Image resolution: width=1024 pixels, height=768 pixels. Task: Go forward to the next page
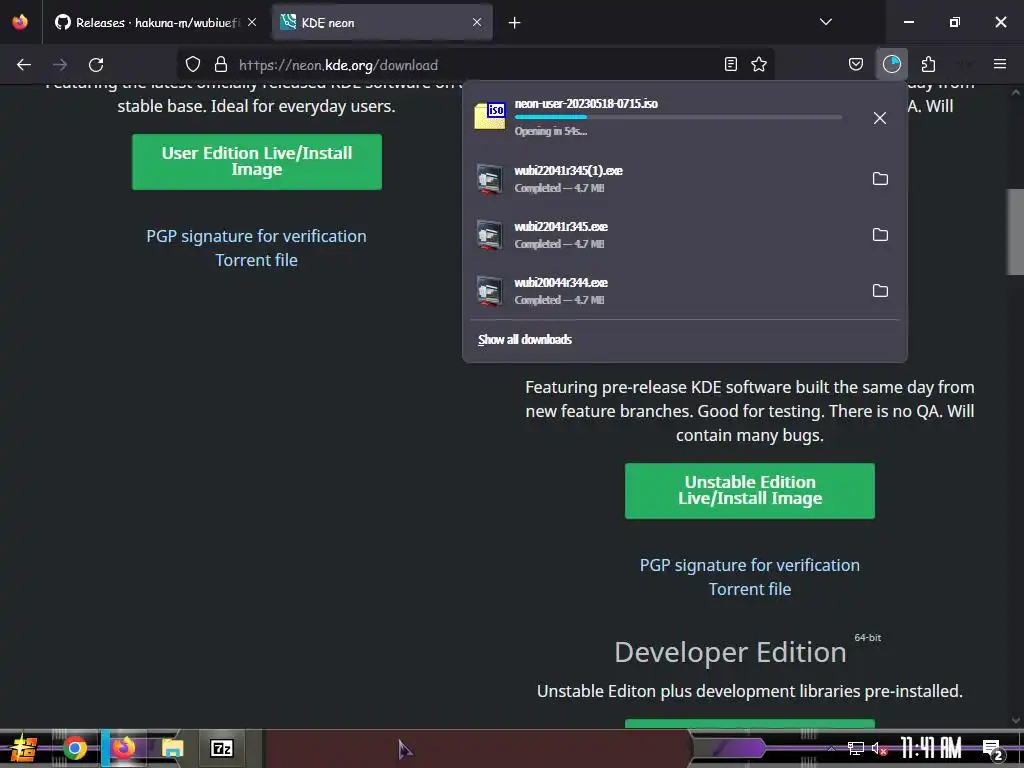pyautogui.click(x=60, y=65)
